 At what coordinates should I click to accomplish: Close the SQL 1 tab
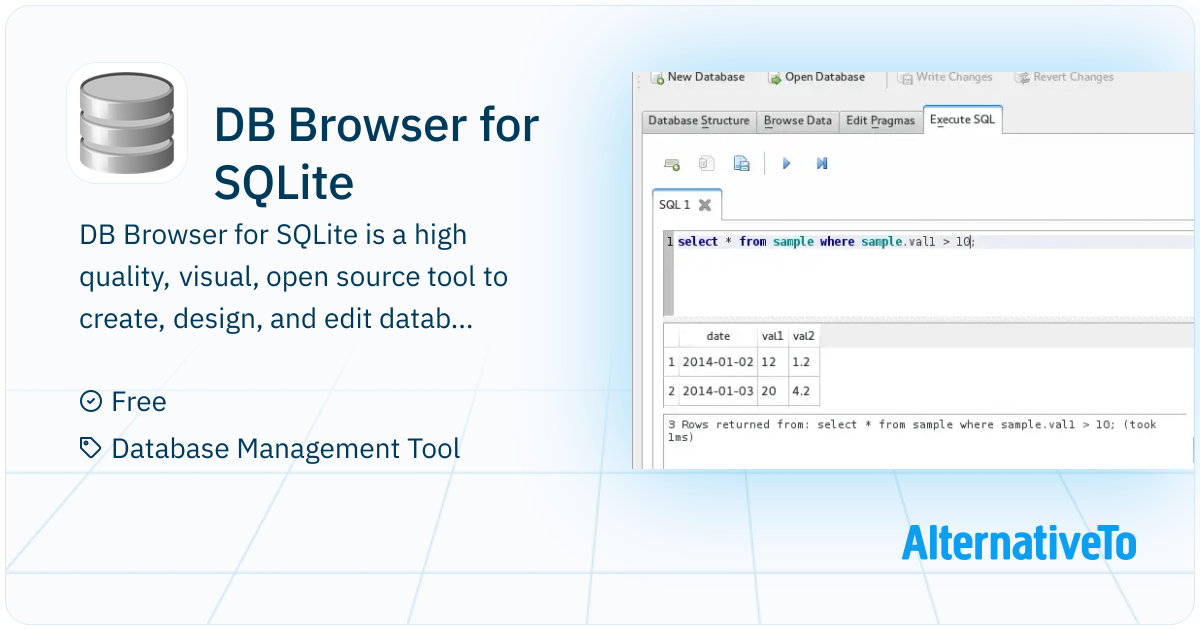pos(704,205)
